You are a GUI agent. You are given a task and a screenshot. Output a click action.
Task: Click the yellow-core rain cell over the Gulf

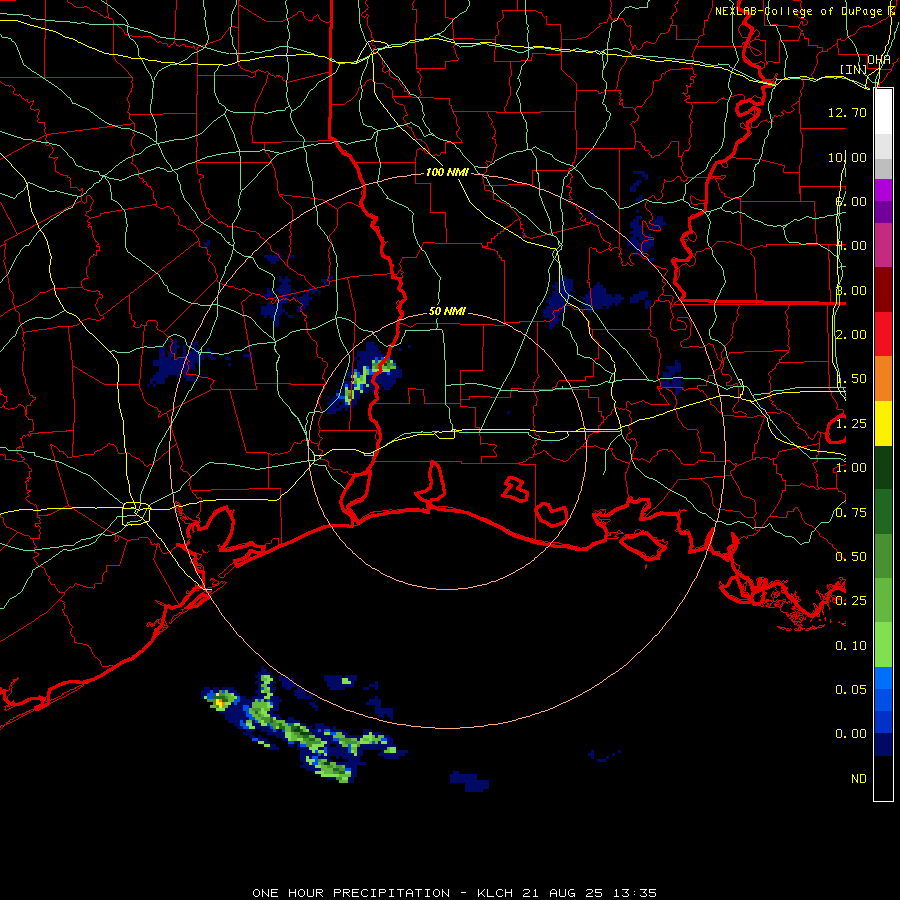click(x=219, y=701)
